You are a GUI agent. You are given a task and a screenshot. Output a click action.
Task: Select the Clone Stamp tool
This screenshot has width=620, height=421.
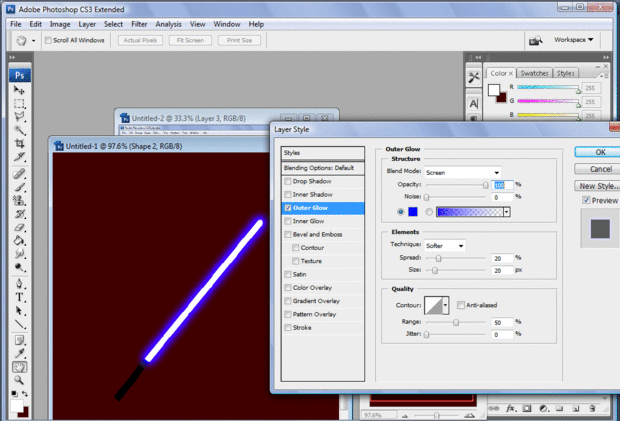point(19,200)
